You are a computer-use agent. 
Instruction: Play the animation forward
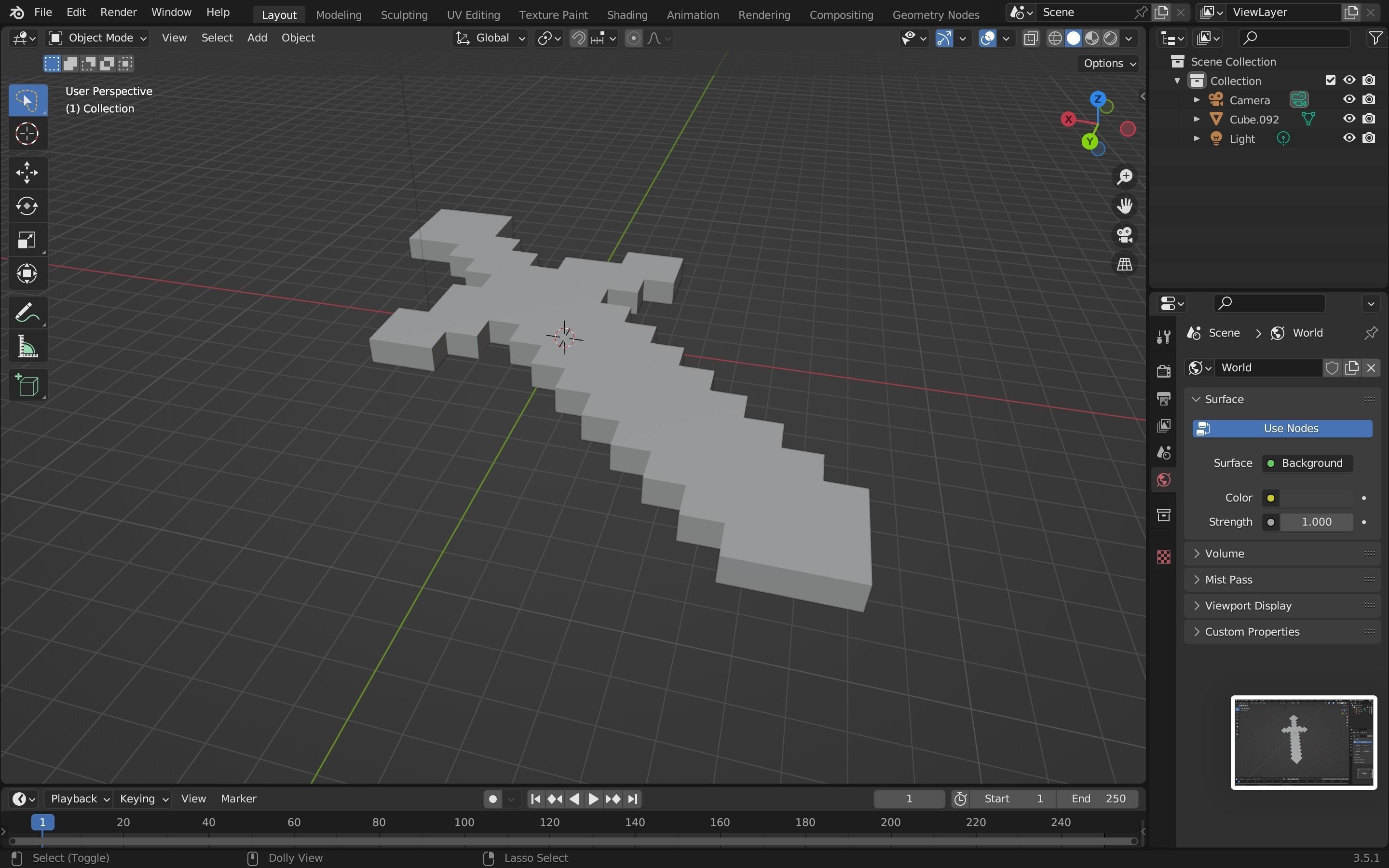pyautogui.click(x=594, y=799)
